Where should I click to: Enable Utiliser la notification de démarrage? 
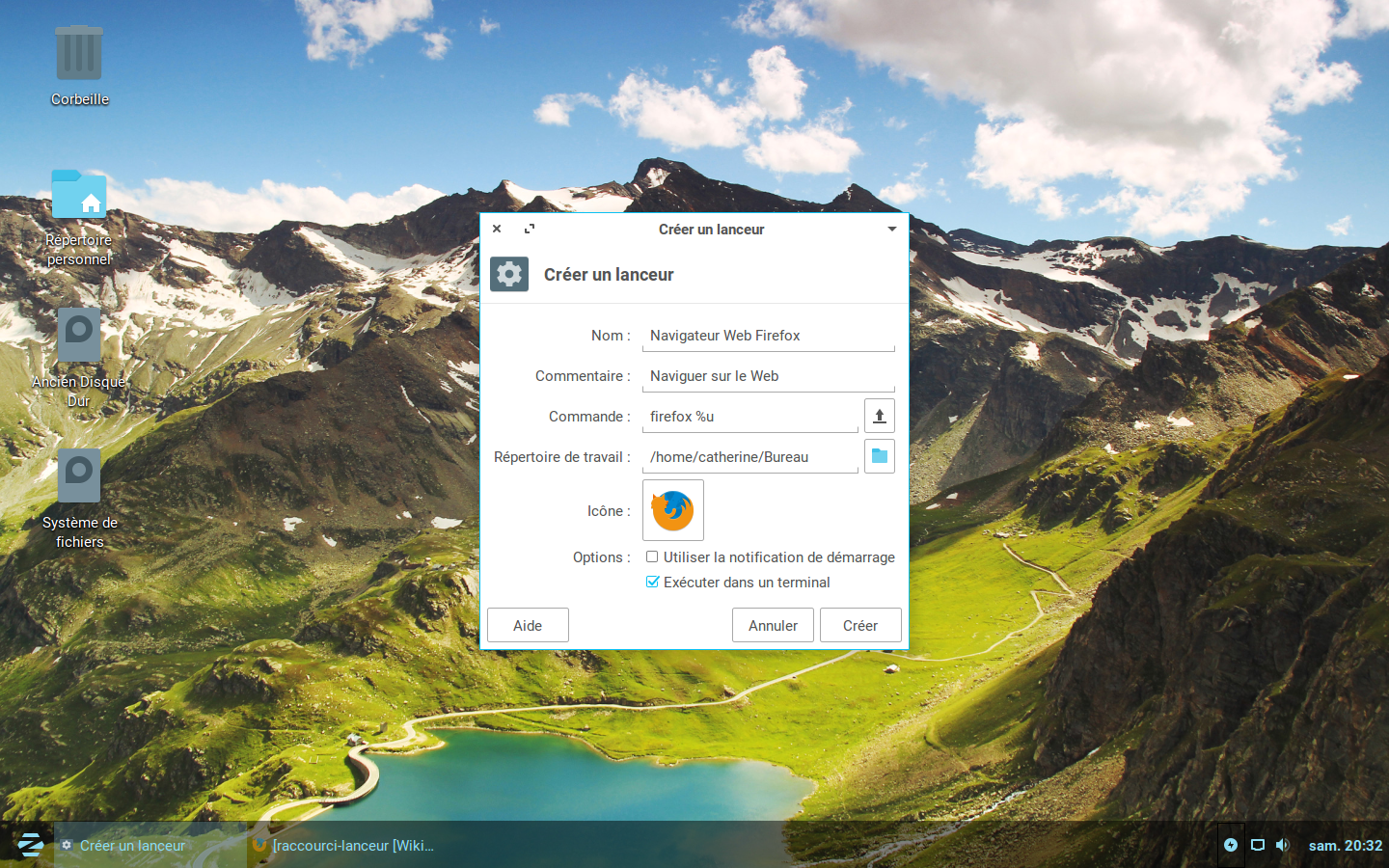click(x=652, y=557)
